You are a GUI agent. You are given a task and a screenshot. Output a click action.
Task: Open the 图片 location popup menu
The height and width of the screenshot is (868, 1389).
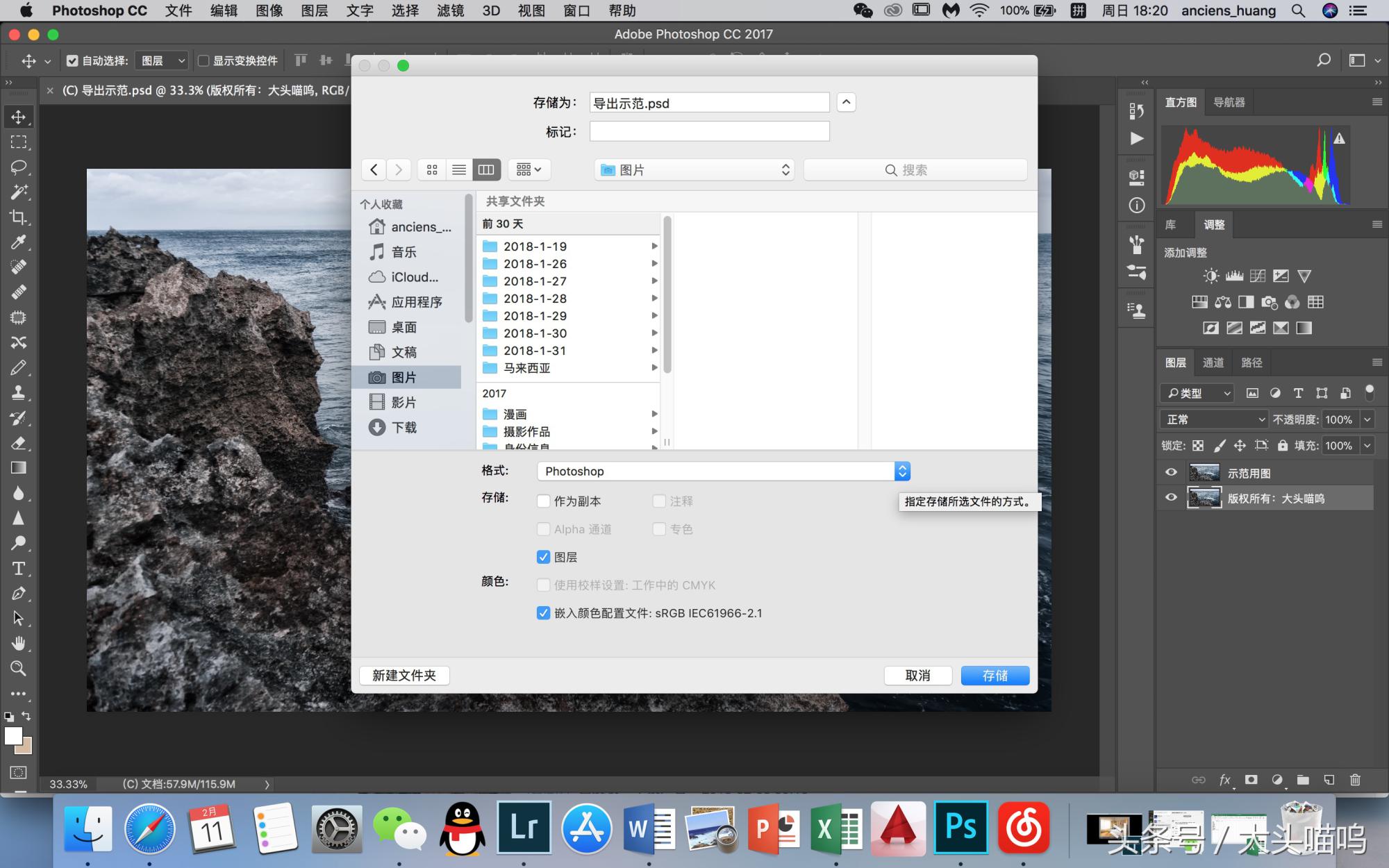(694, 169)
